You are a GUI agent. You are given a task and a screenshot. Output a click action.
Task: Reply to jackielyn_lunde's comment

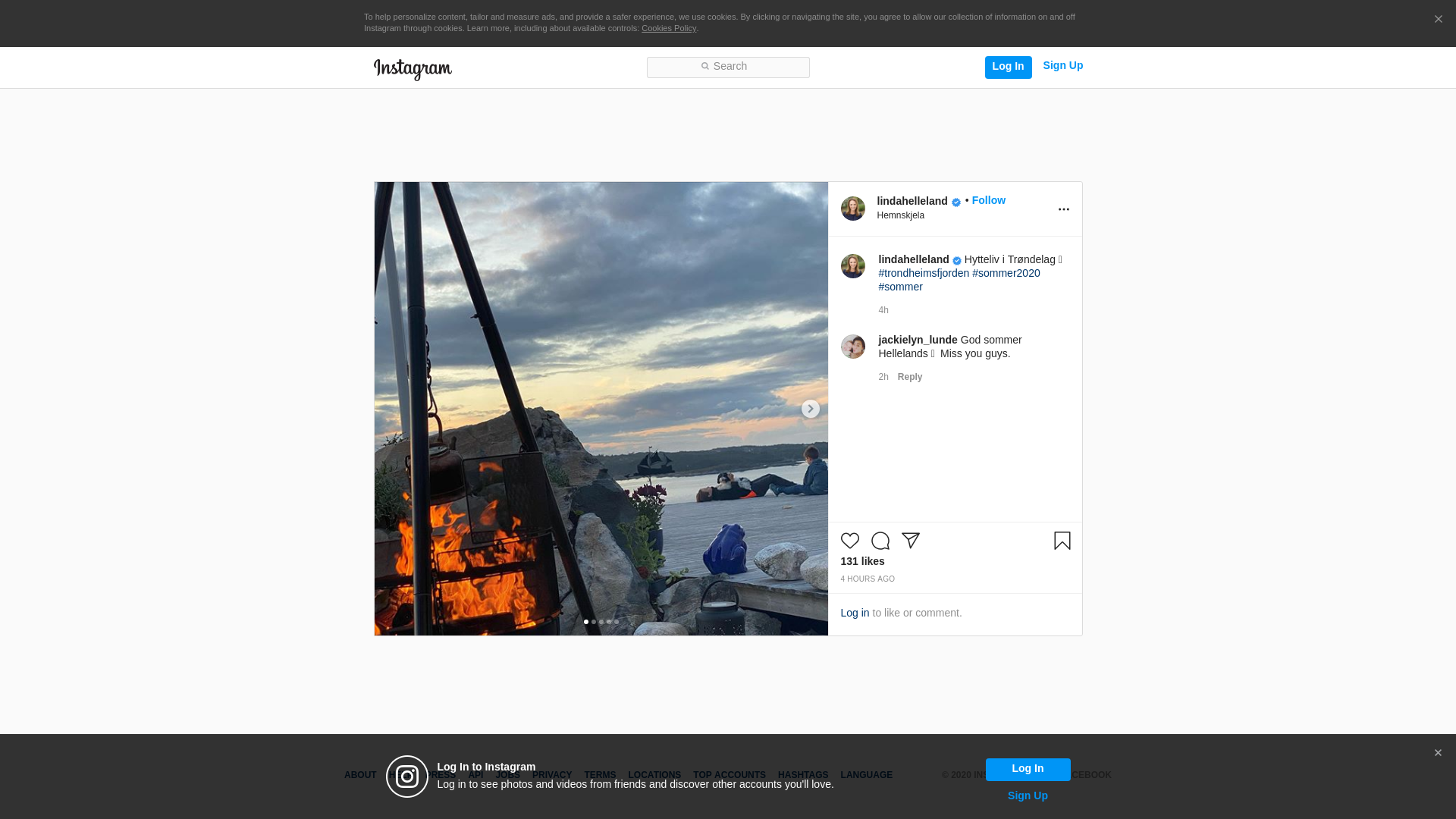909,377
